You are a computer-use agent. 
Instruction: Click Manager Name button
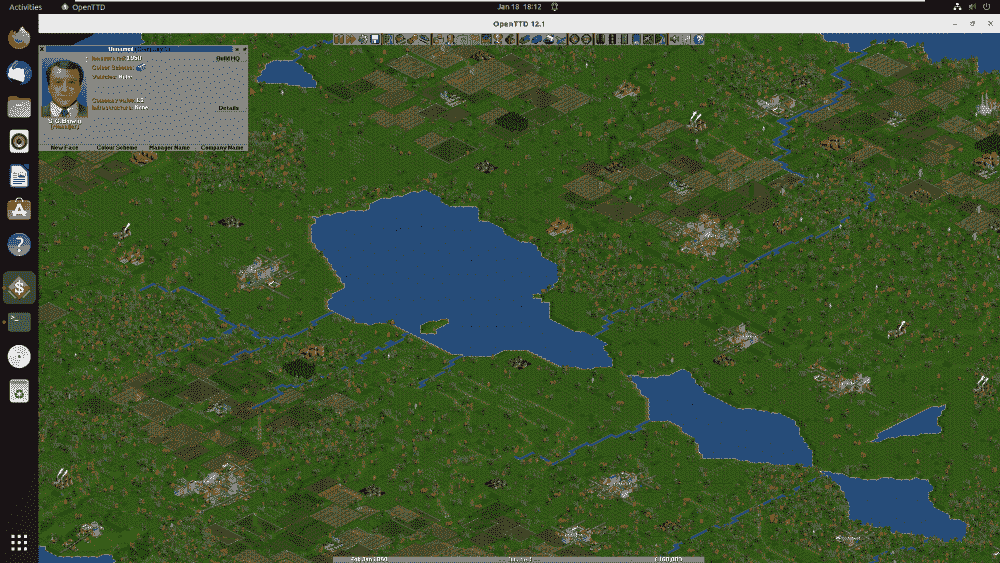coord(169,147)
